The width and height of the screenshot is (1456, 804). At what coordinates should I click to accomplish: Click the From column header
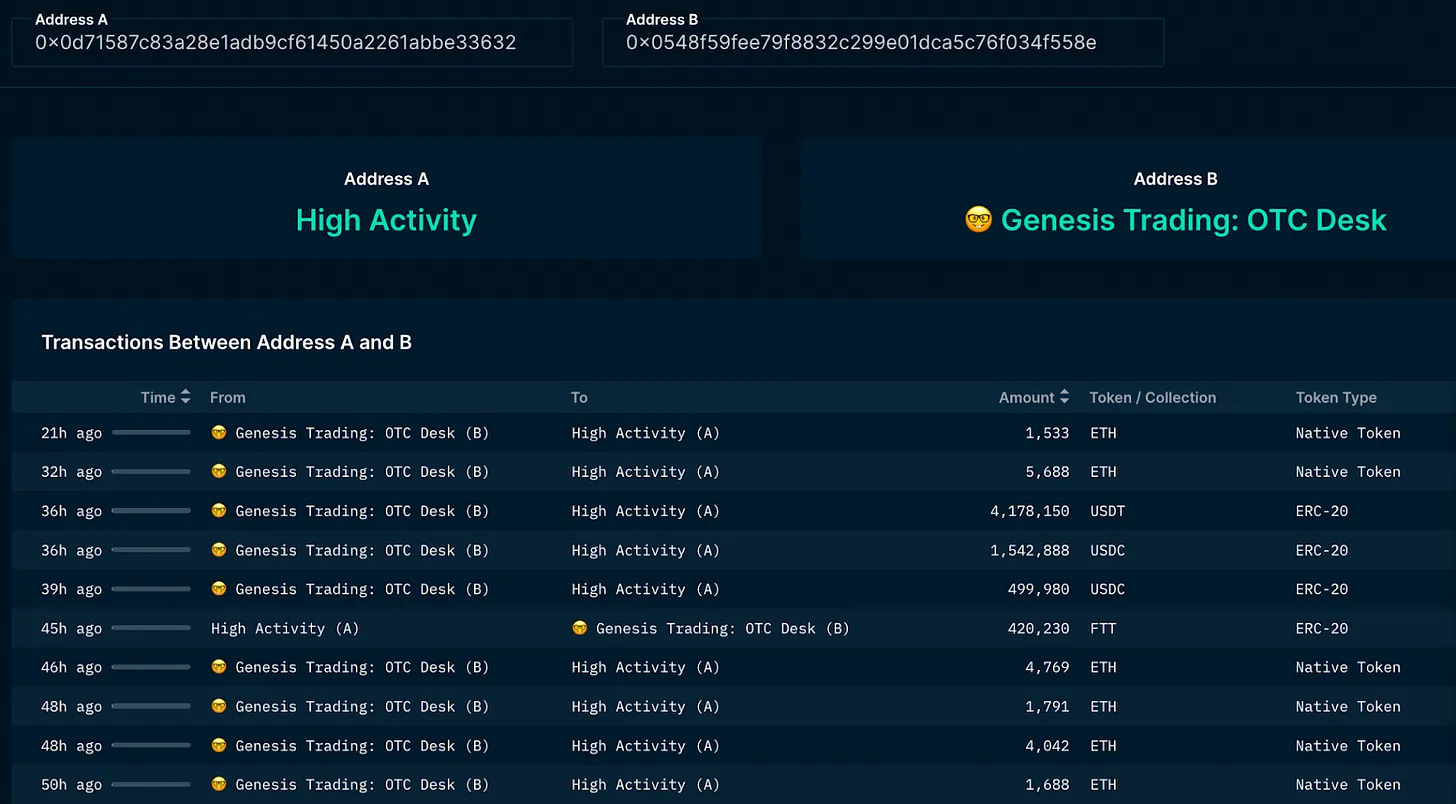[228, 397]
